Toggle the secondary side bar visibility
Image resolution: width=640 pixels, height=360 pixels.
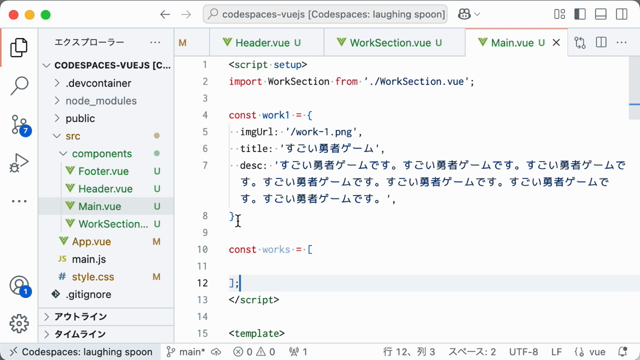(x=622, y=14)
